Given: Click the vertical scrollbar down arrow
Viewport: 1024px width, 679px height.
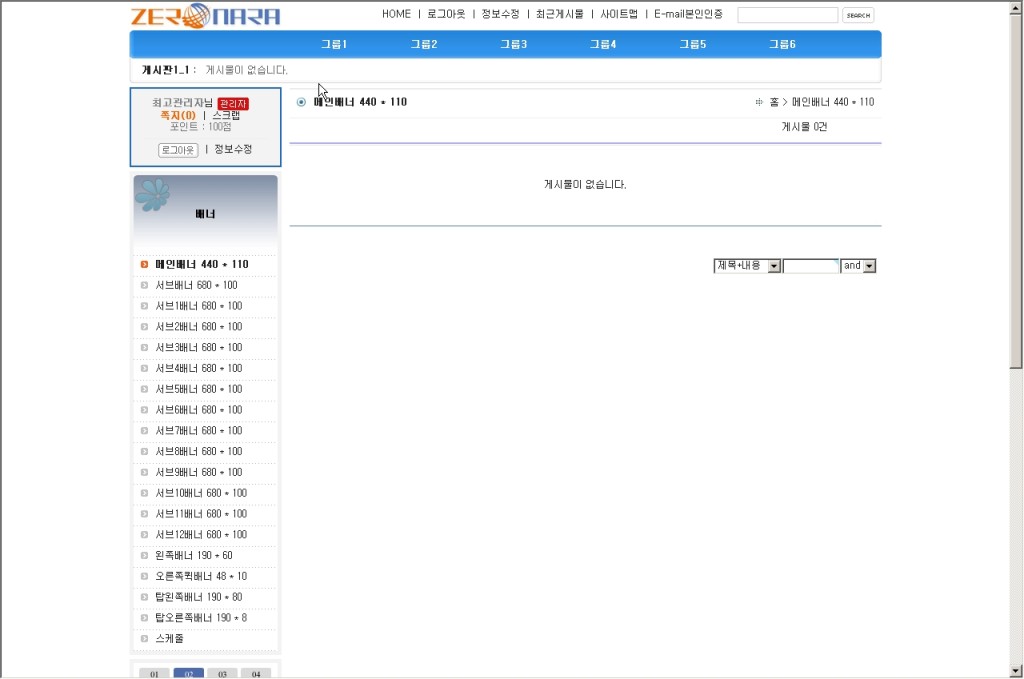Looking at the screenshot, I should click(1016, 670).
